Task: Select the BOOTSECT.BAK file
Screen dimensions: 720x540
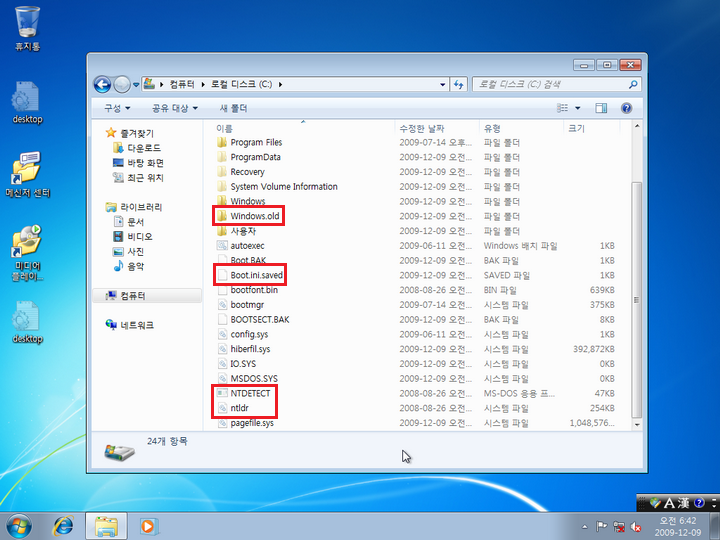Action: click(253, 319)
